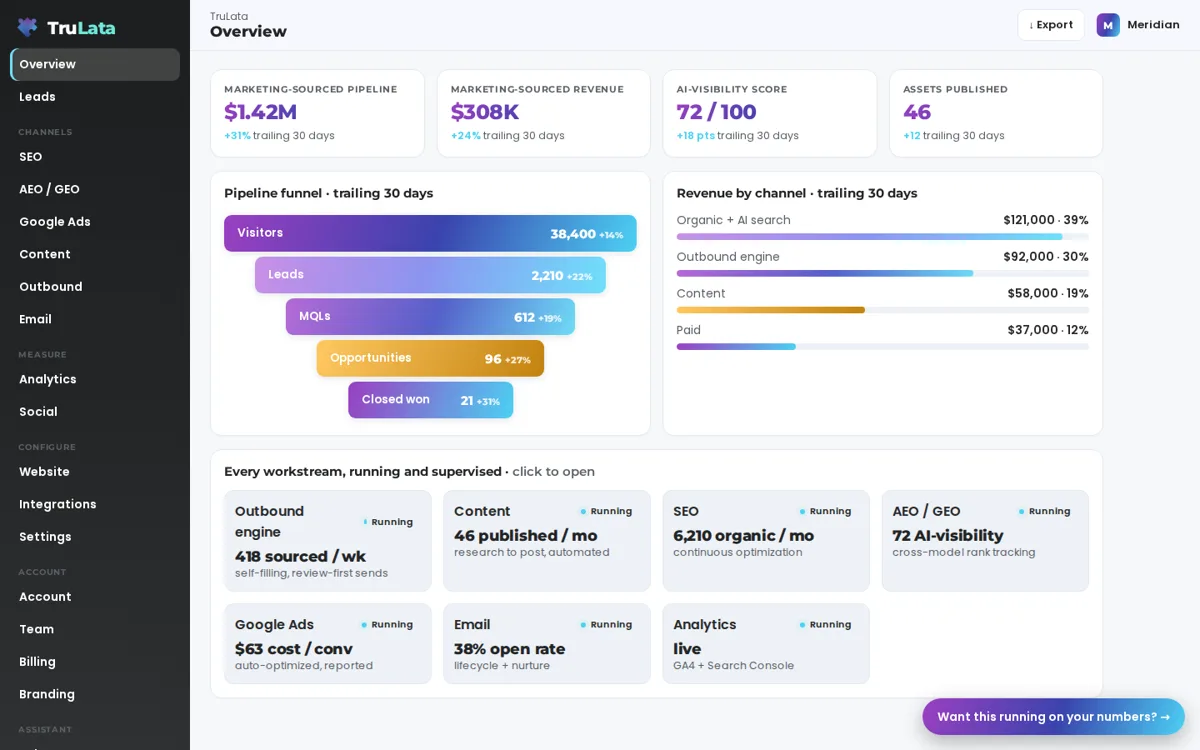
Task: Open the Email workstream card
Action: (x=547, y=644)
